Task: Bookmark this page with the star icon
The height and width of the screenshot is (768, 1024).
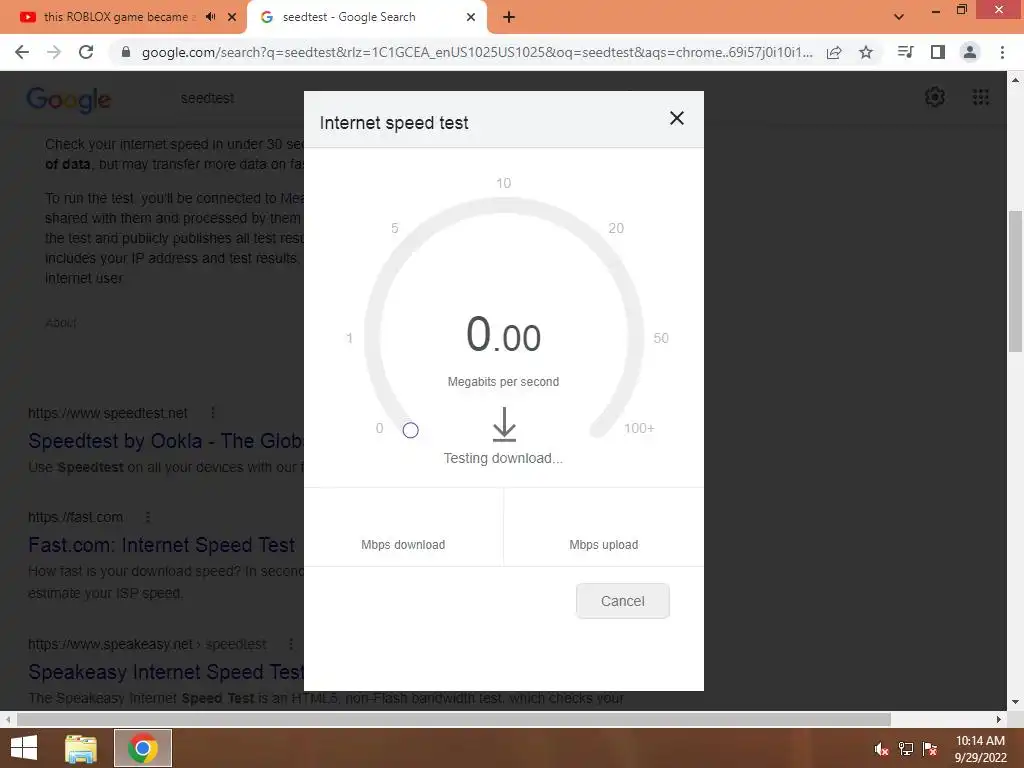Action: click(866, 52)
